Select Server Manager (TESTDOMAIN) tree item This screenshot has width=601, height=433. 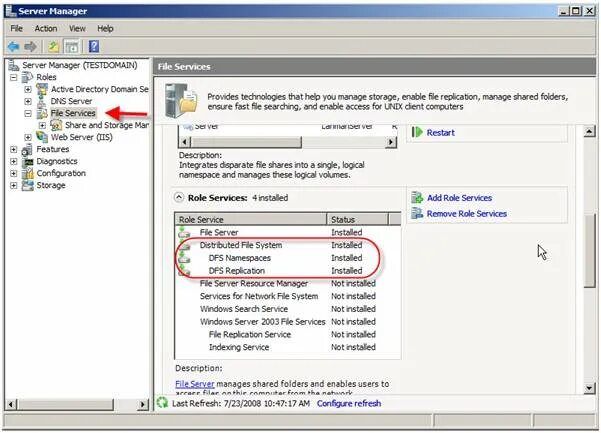79,65
